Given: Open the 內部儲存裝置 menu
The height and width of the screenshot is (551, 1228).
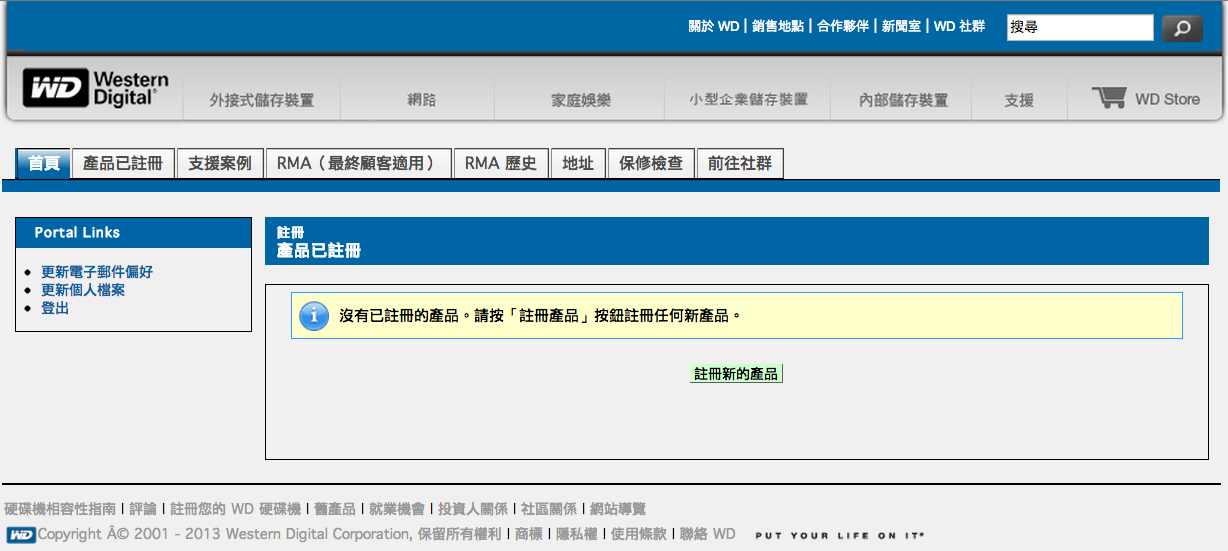Looking at the screenshot, I should [904, 100].
